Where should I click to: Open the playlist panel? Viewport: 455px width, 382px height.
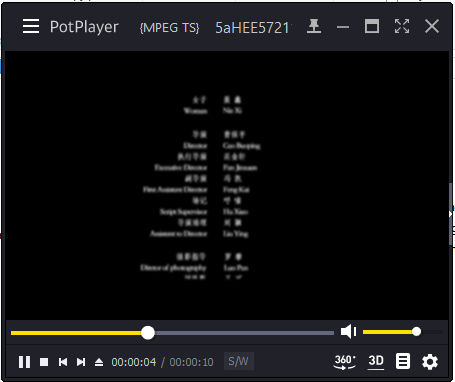(403, 362)
